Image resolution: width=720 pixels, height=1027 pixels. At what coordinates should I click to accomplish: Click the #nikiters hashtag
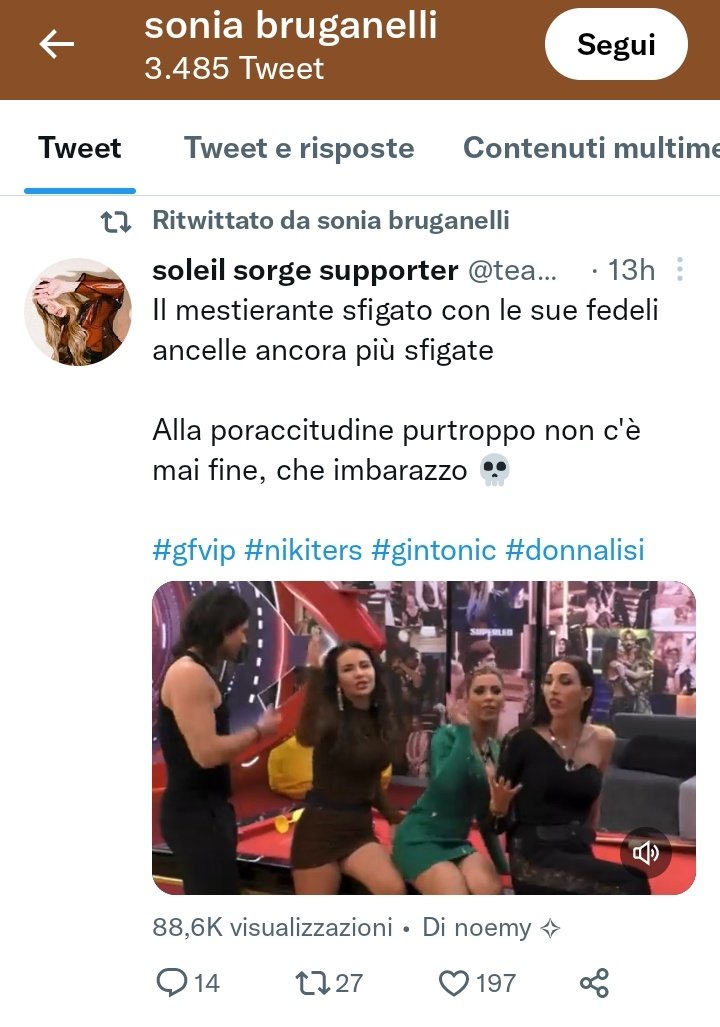tap(303, 550)
